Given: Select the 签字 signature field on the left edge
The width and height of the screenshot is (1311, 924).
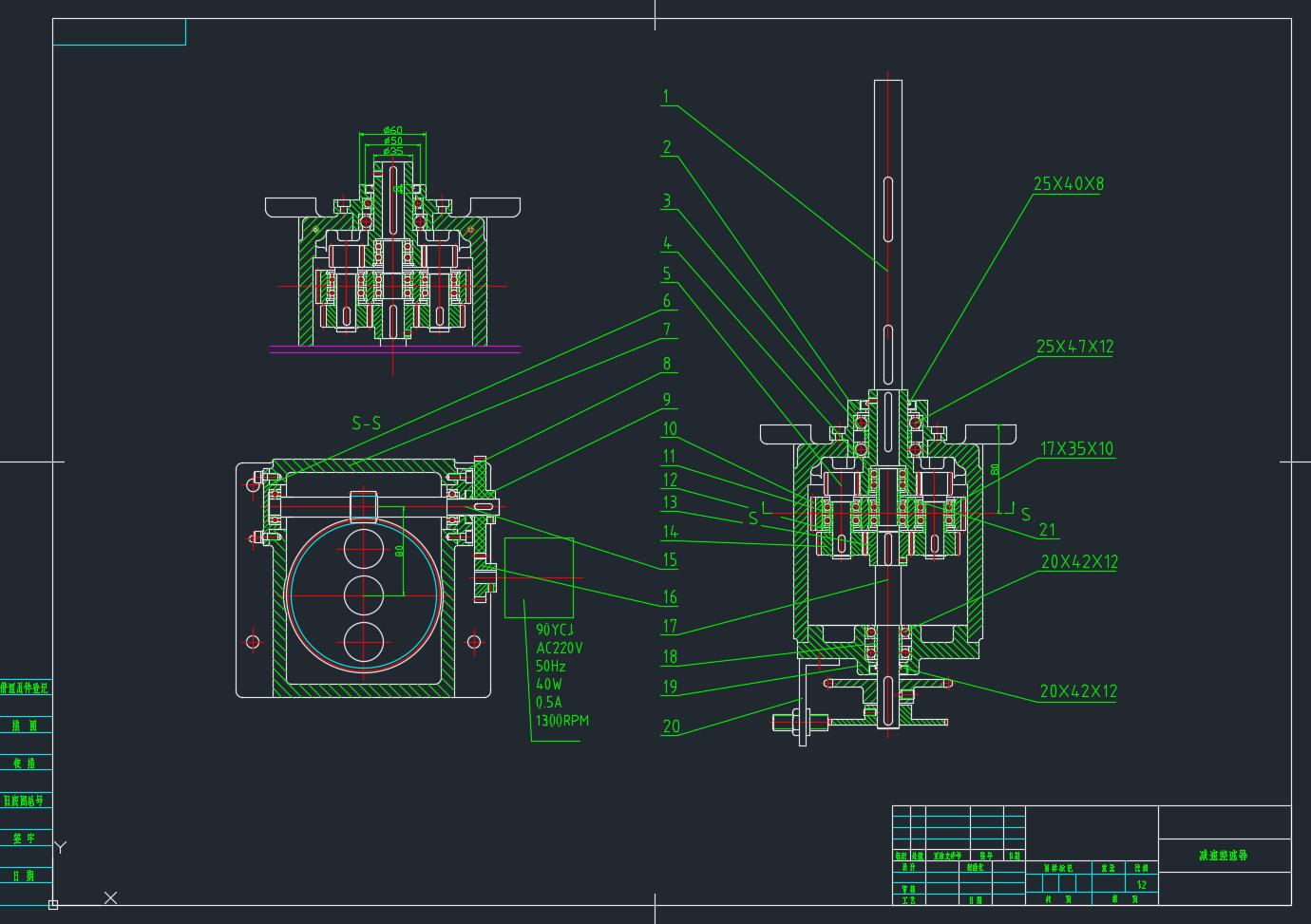Looking at the screenshot, I should tap(26, 839).
